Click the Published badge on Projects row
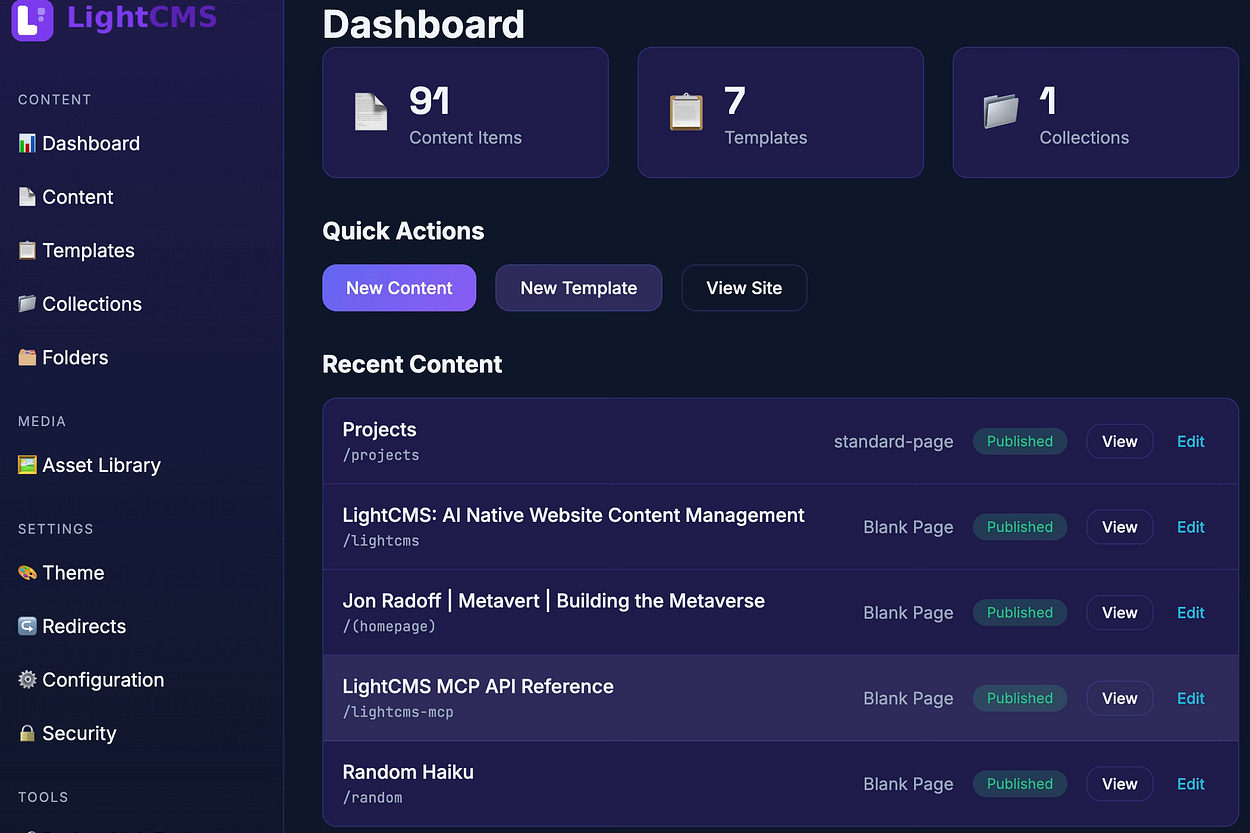 (x=1020, y=441)
